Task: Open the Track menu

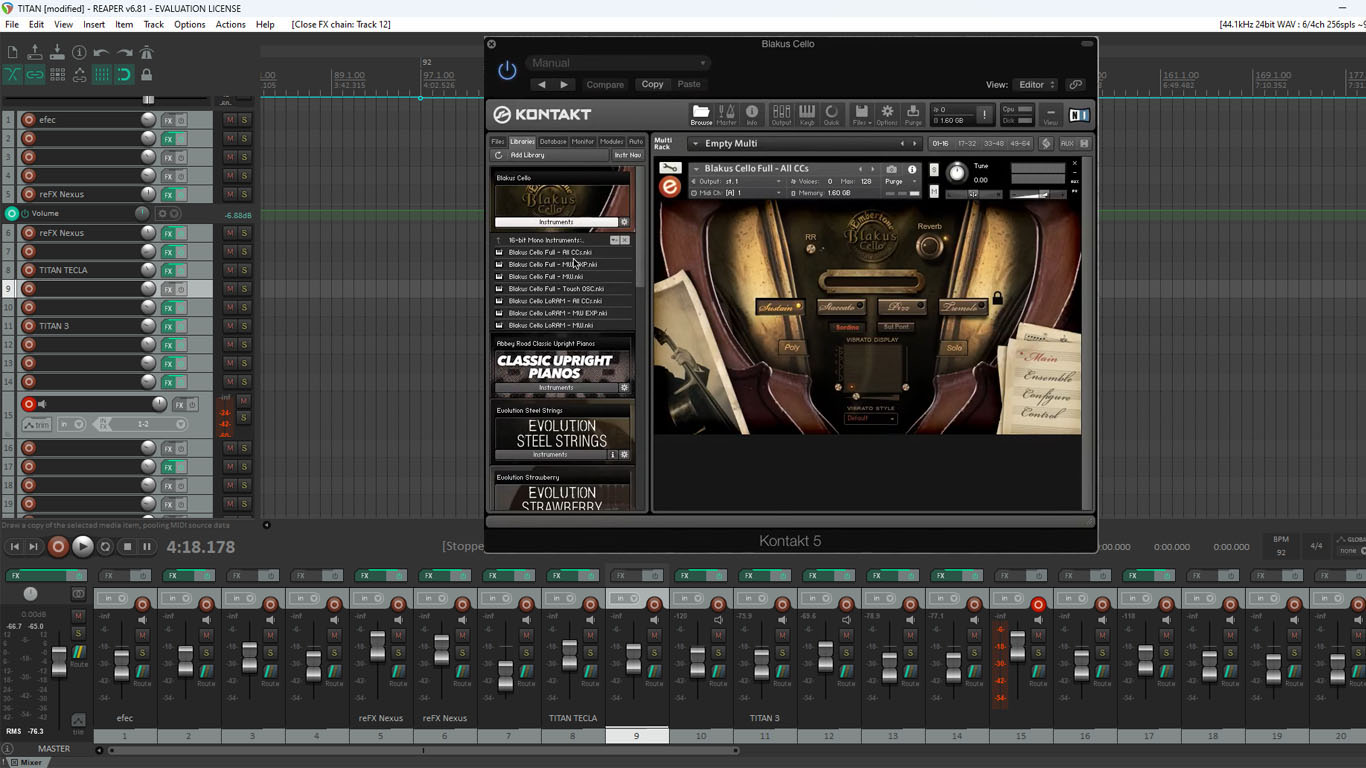Action: click(153, 24)
